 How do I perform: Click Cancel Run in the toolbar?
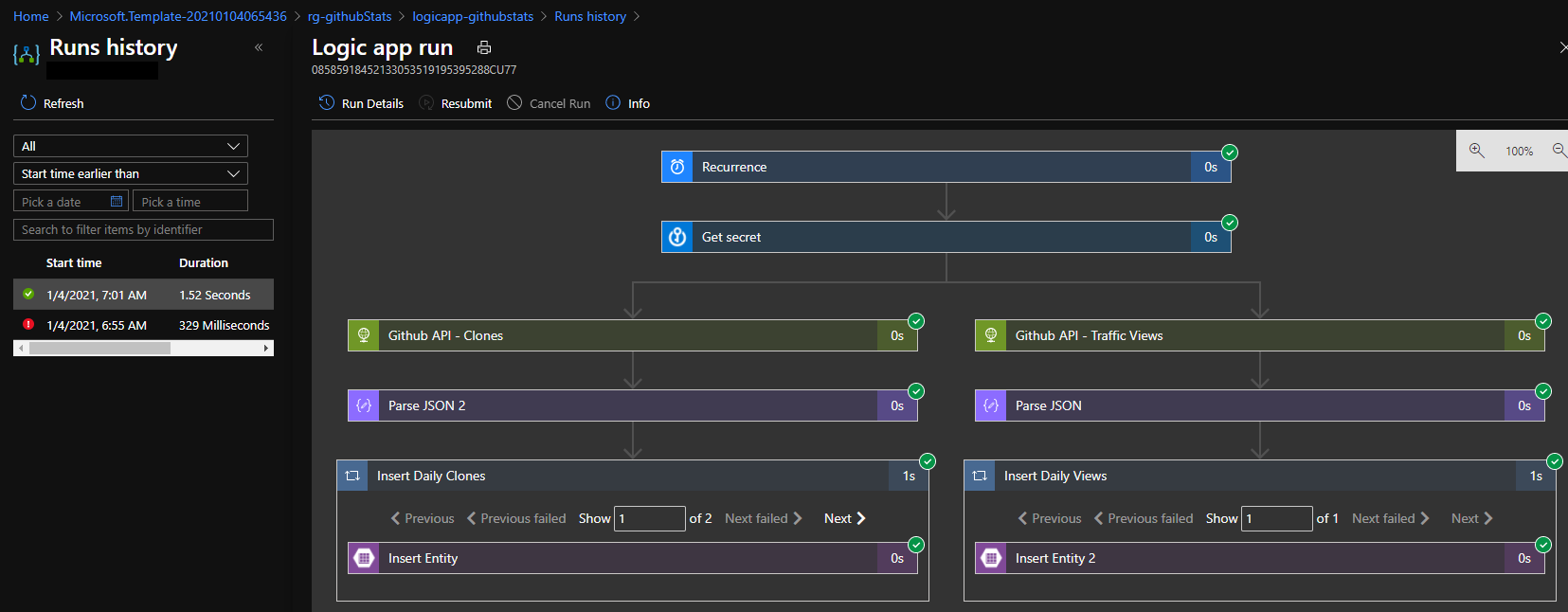click(x=549, y=103)
